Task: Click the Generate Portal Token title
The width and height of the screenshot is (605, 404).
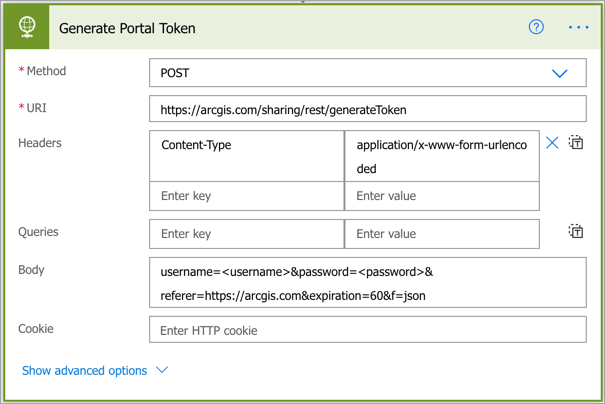Action: pos(127,28)
